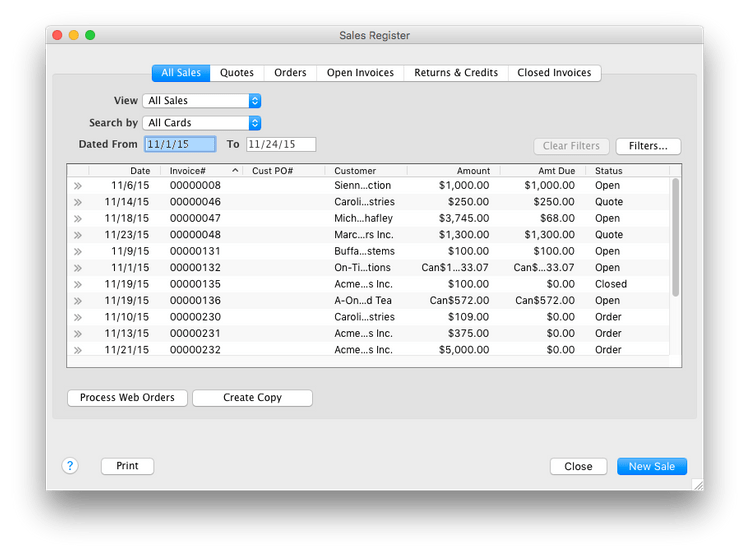Open the View dropdown showing All Sales
The image size is (750, 557).
[202, 100]
